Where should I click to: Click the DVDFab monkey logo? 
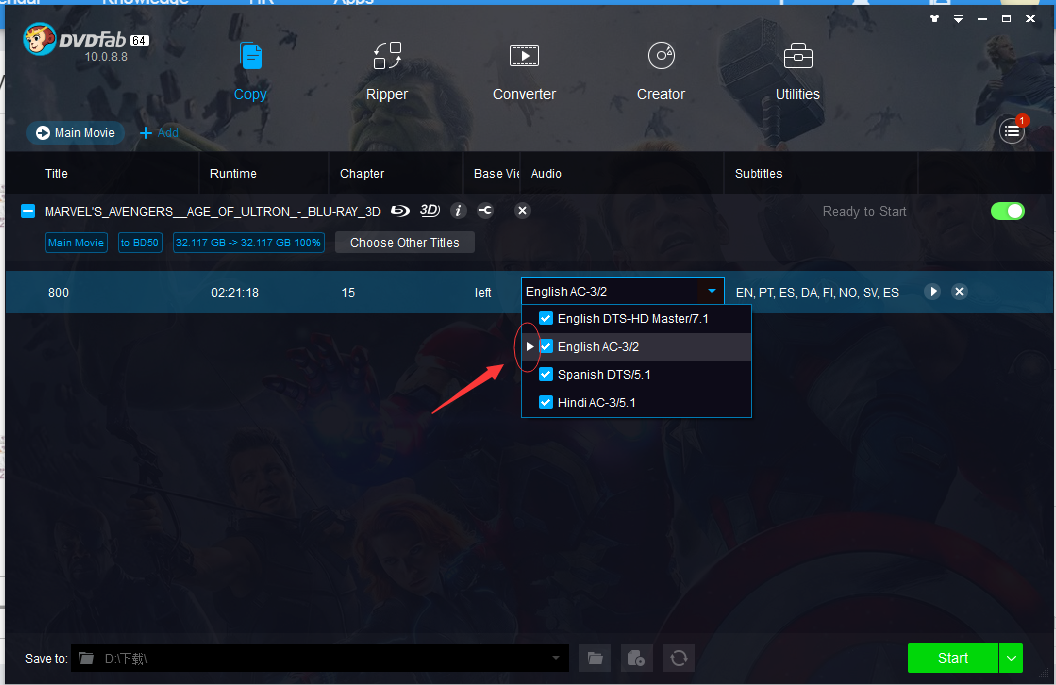[39, 39]
